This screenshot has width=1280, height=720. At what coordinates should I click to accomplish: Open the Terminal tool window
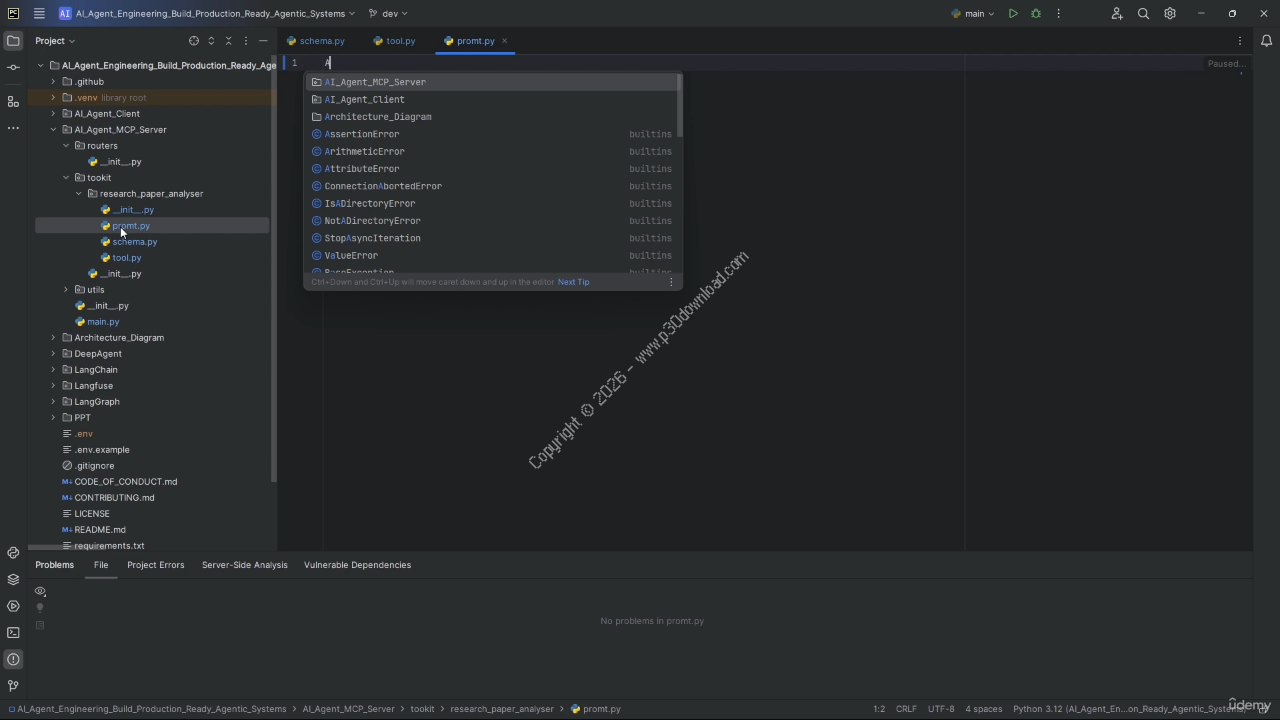pyautogui.click(x=13, y=633)
